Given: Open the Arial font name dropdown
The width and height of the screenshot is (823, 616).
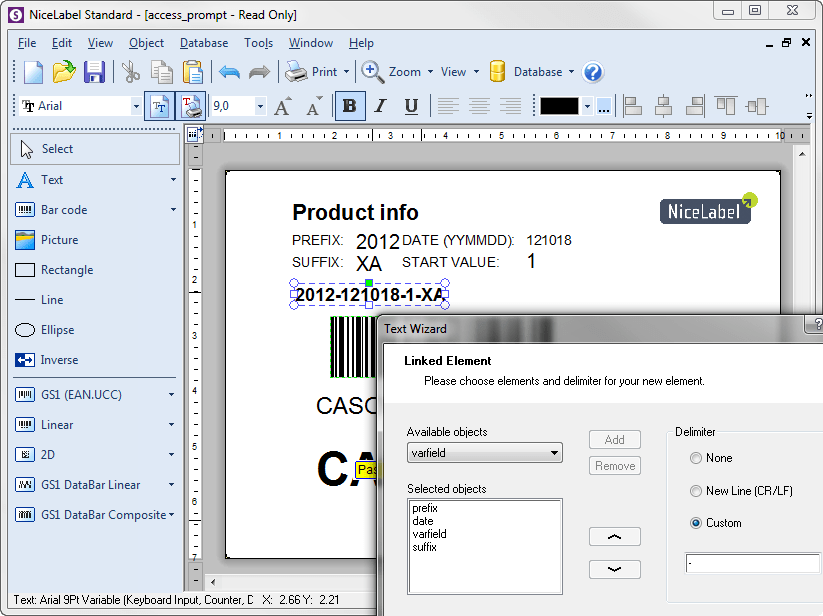Looking at the screenshot, I should point(136,106).
